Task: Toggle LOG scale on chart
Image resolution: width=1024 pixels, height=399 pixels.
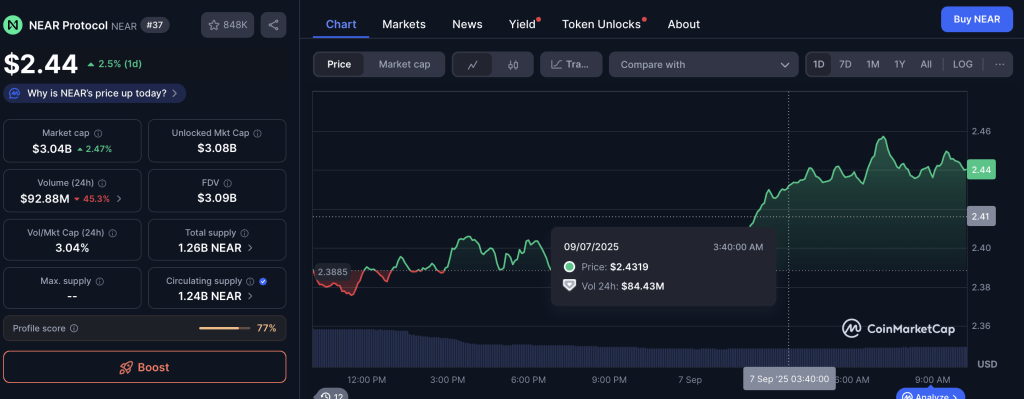Action: 963,65
